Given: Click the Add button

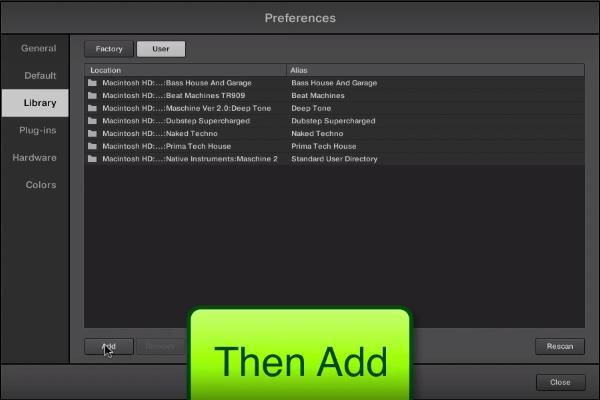Looking at the screenshot, I should (109, 346).
